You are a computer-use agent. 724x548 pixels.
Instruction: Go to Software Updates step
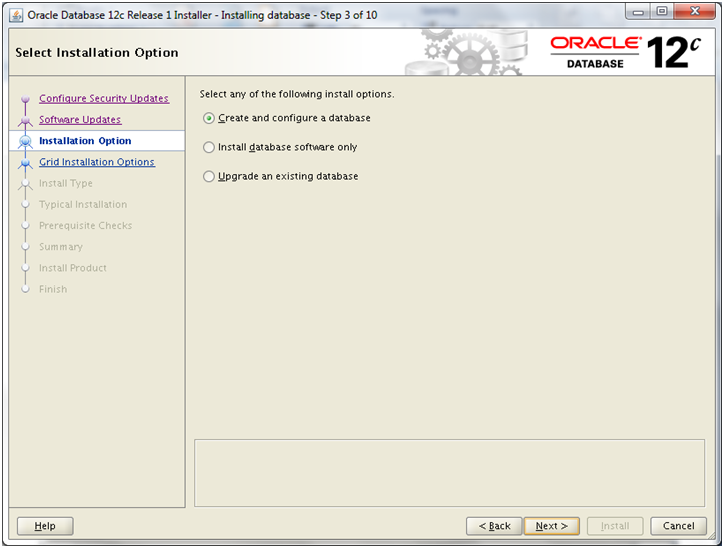(80, 120)
